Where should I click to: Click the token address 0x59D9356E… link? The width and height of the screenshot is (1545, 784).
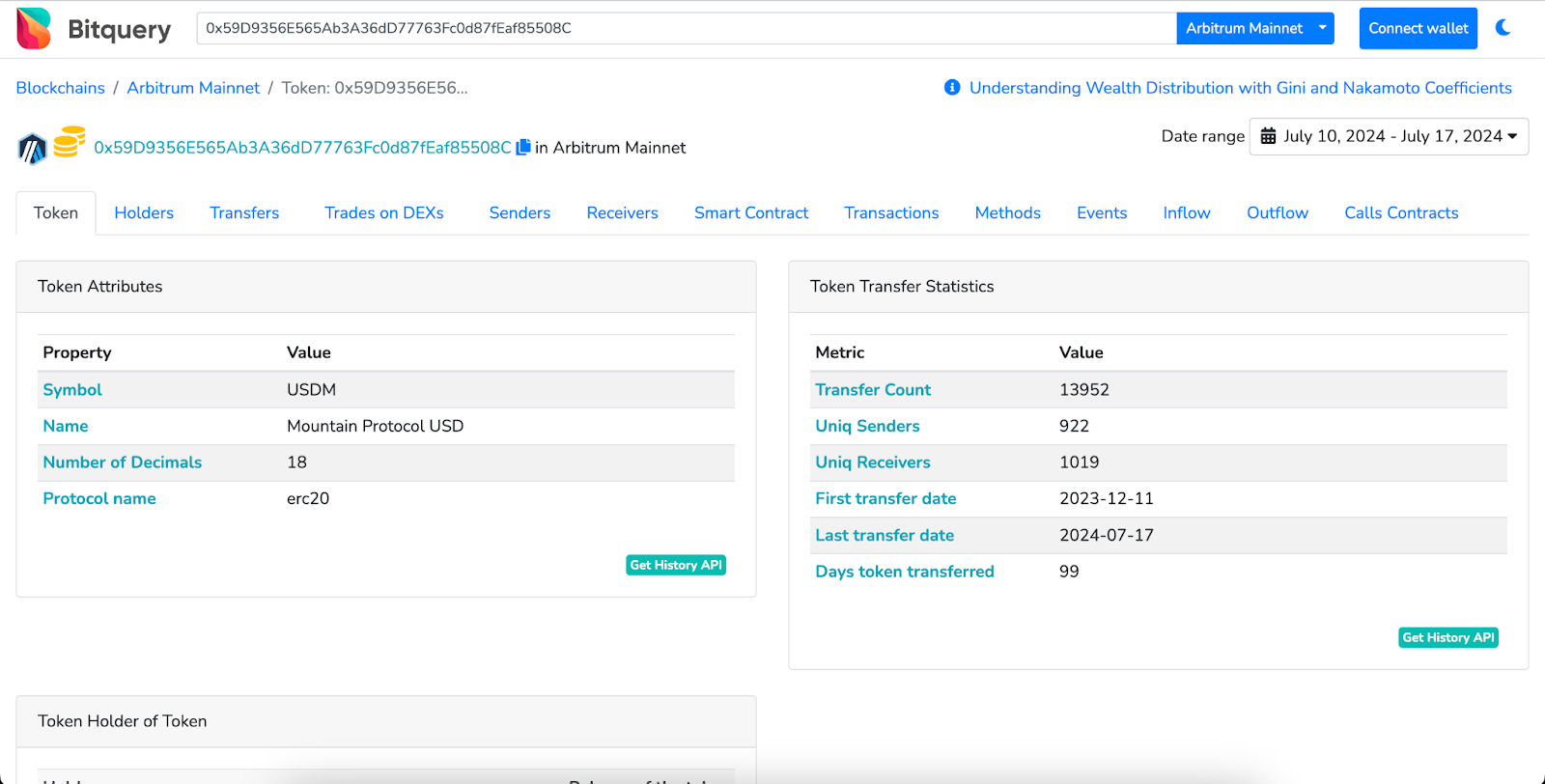point(302,148)
